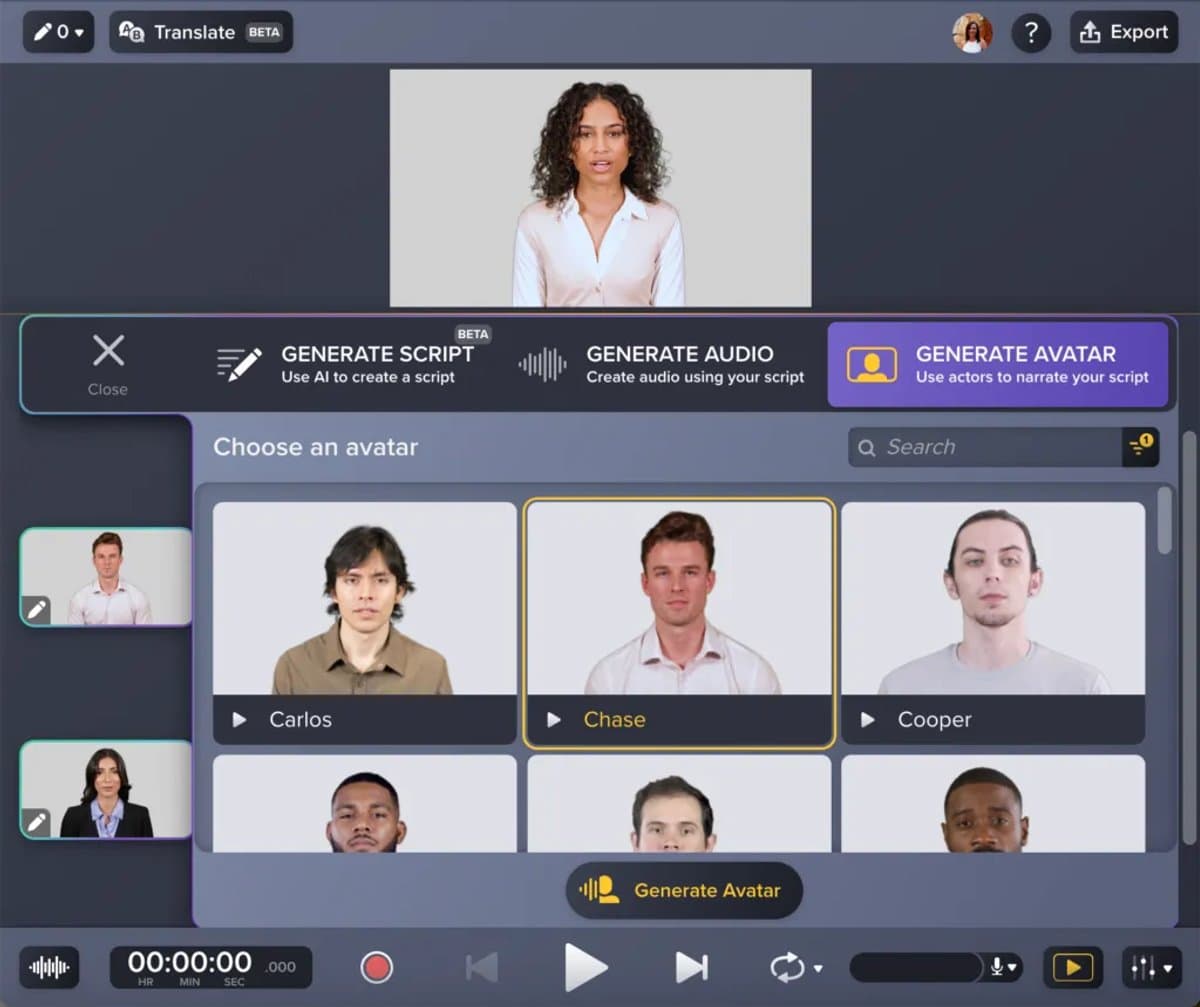Open the avatar filter options
The image size is (1200, 1007).
pyautogui.click(x=1141, y=447)
